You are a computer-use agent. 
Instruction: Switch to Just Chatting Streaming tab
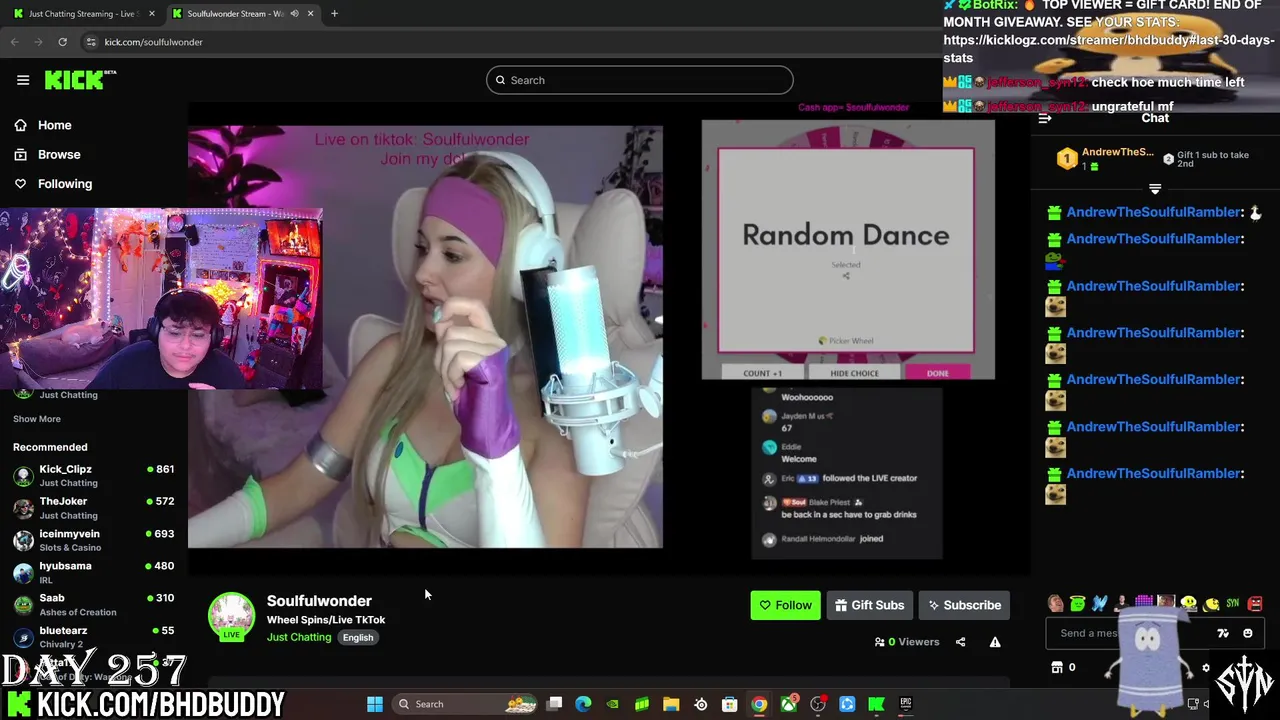(x=82, y=13)
